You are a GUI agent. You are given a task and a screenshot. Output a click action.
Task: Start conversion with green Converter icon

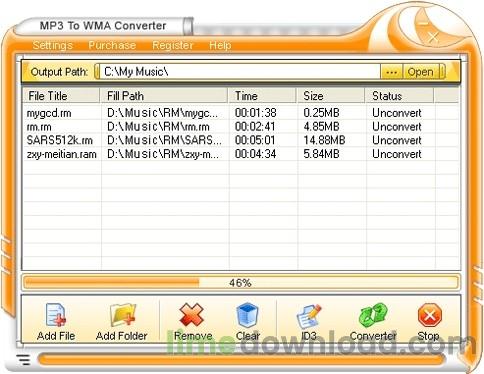tap(373, 315)
